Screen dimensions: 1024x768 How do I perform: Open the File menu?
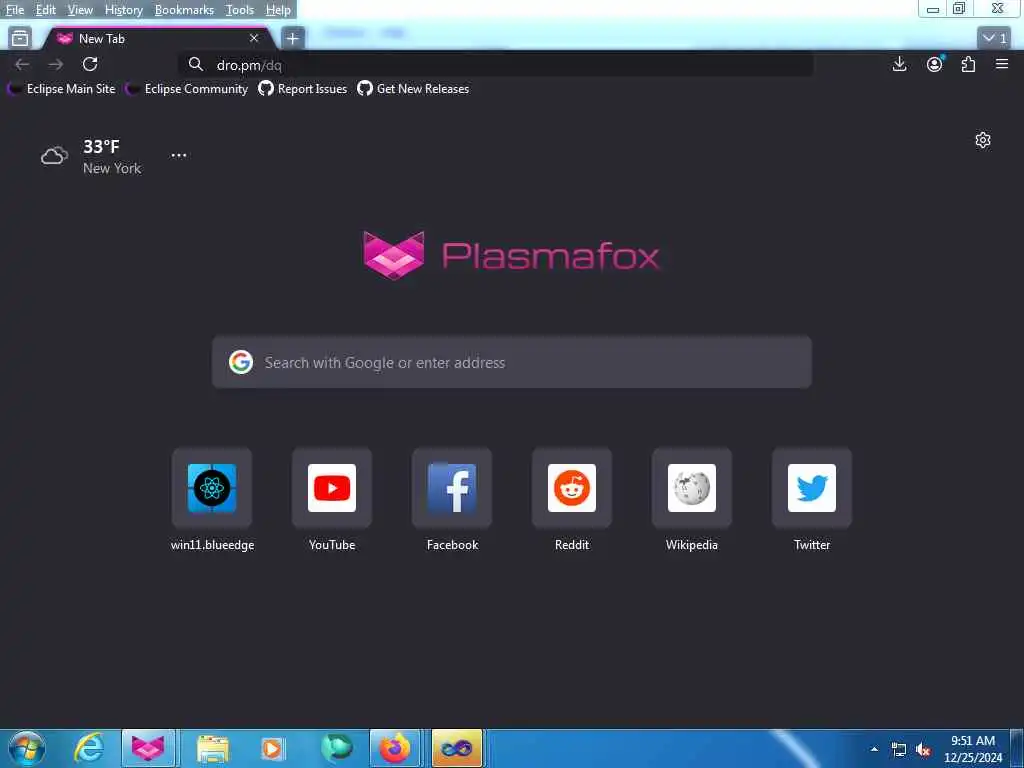pos(14,10)
